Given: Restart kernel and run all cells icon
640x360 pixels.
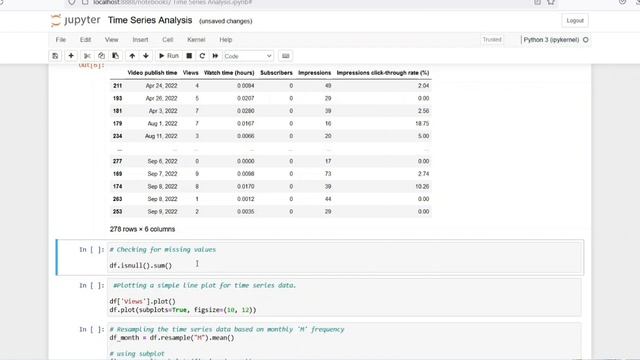Looking at the screenshot, I should [215, 56].
